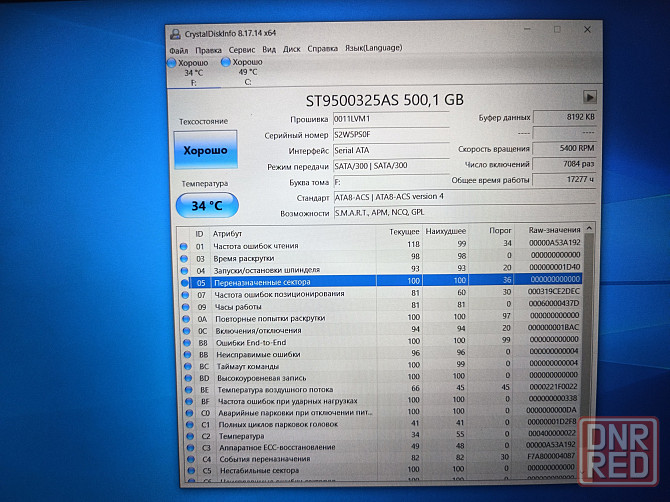The height and width of the screenshot is (502, 670).
Task: Open the Справка menu
Action: click(x=322, y=49)
